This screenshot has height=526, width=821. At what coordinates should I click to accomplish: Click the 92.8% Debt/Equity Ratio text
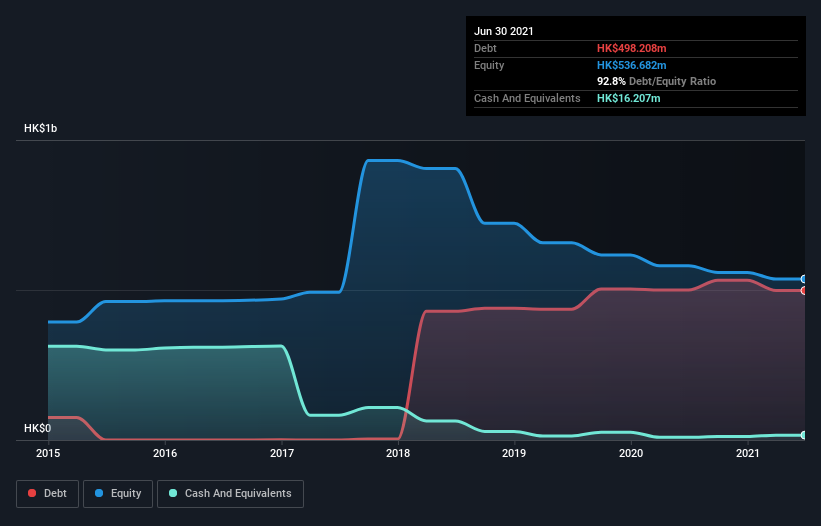(x=657, y=81)
